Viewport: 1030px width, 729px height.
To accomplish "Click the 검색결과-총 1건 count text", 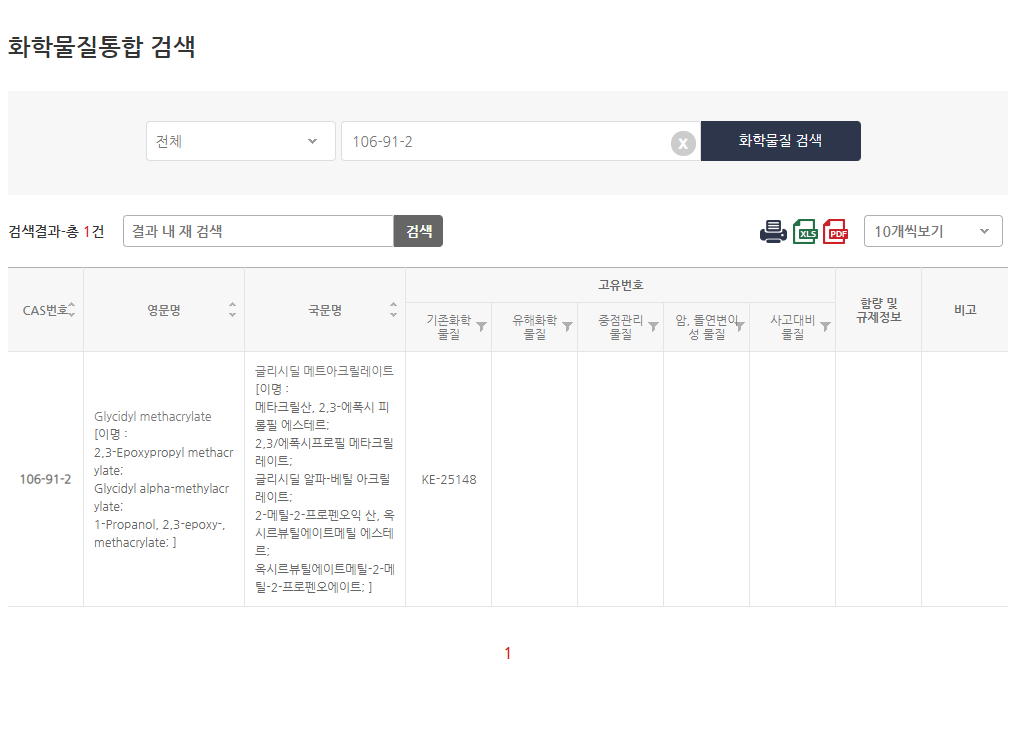I will click(56, 231).
